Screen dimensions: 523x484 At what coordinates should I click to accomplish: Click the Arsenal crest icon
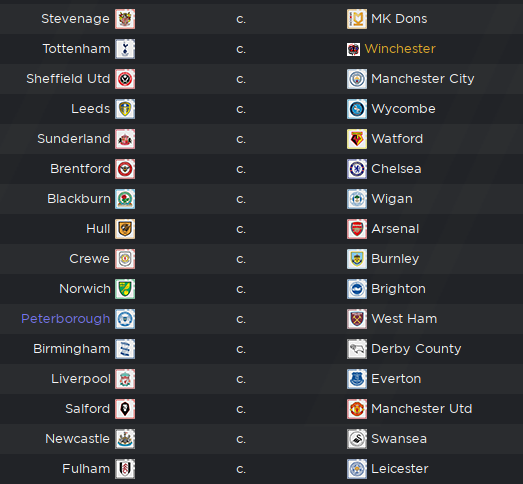[x=357, y=229]
